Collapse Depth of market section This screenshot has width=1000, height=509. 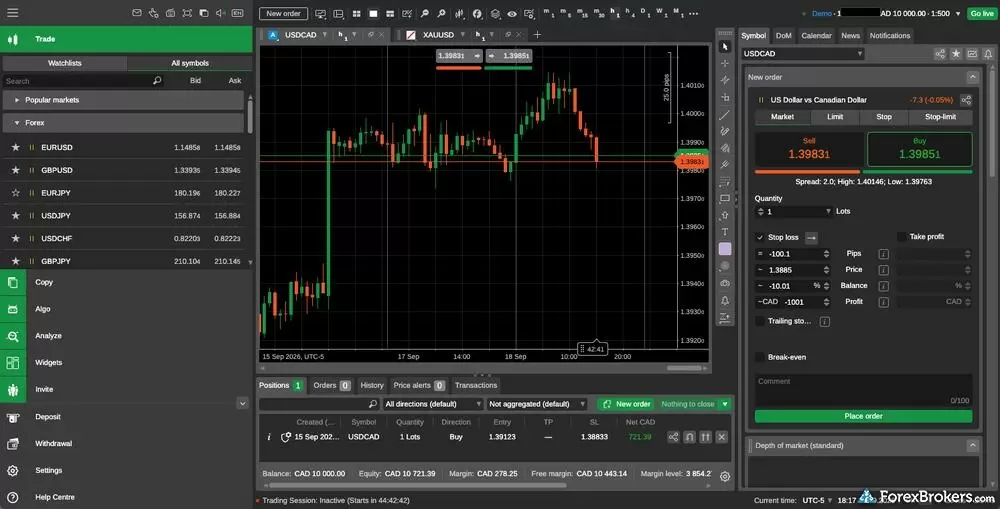[972, 445]
